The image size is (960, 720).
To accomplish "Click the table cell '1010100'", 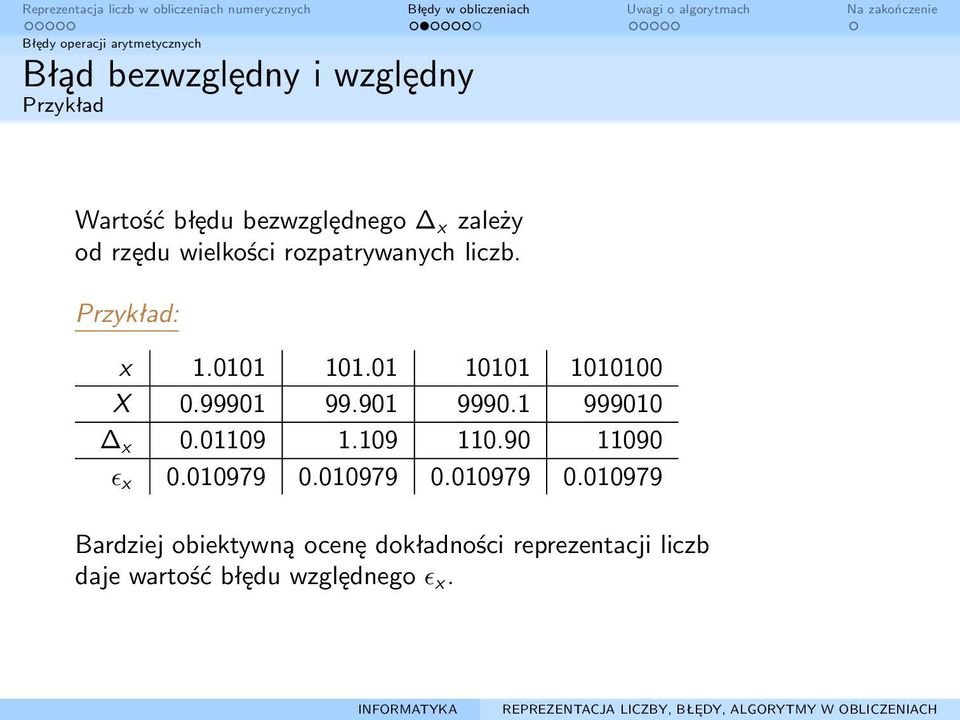I will pos(616,368).
